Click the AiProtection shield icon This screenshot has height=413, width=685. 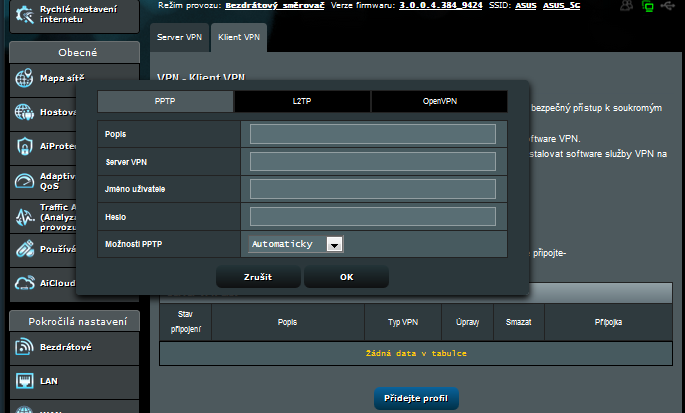coord(25,147)
